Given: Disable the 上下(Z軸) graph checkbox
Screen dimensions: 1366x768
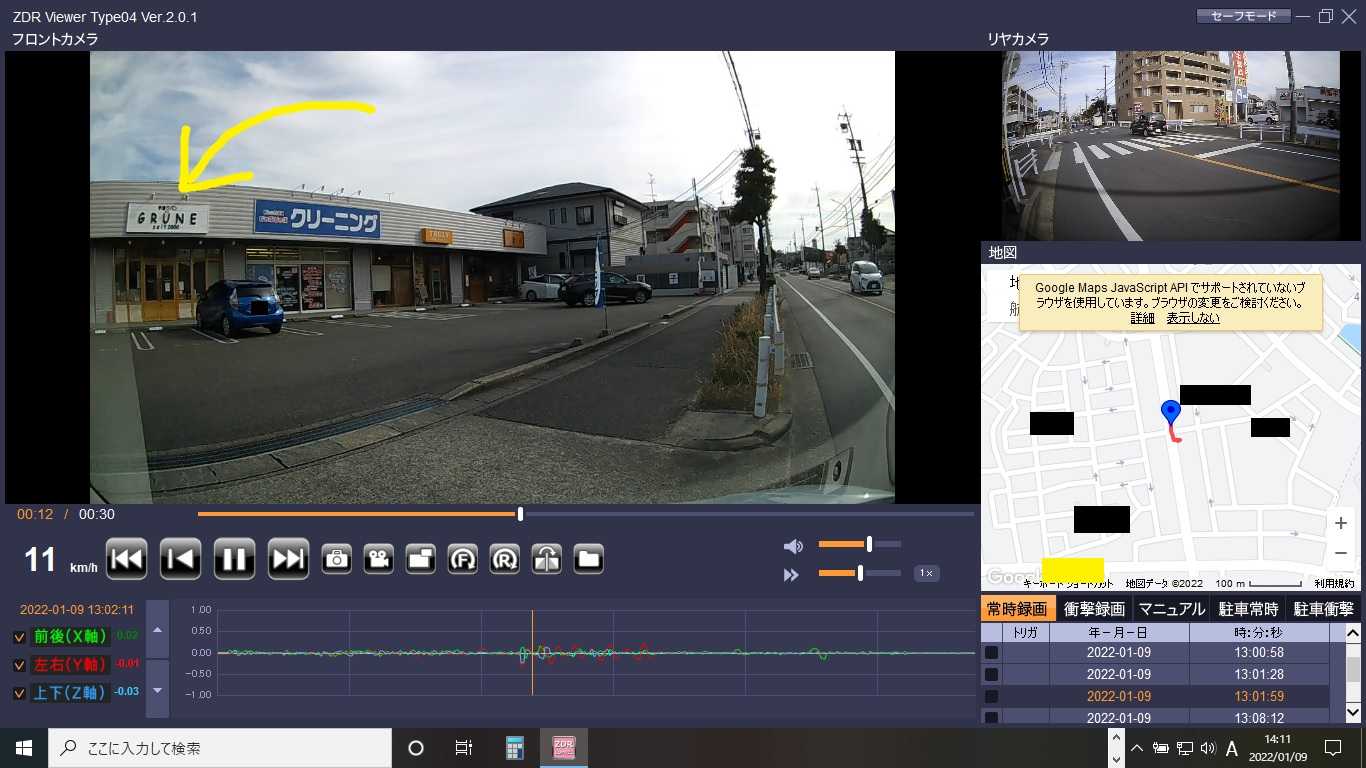Looking at the screenshot, I should [x=20, y=693].
